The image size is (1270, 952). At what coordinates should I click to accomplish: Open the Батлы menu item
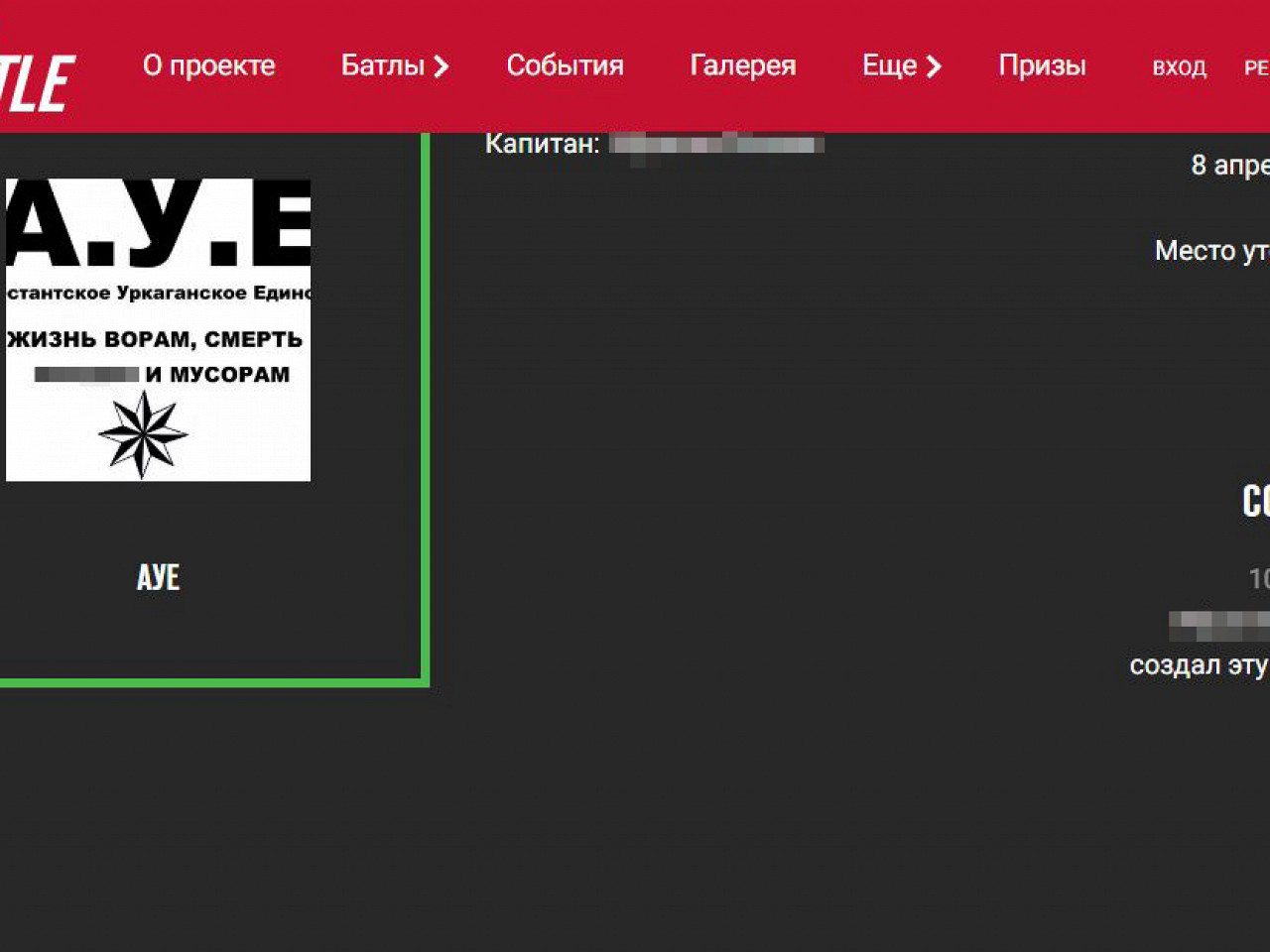coord(382,65)
